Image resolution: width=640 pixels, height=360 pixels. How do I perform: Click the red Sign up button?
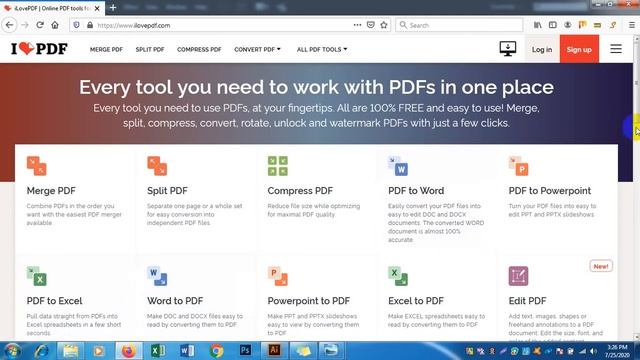(579, 49)
